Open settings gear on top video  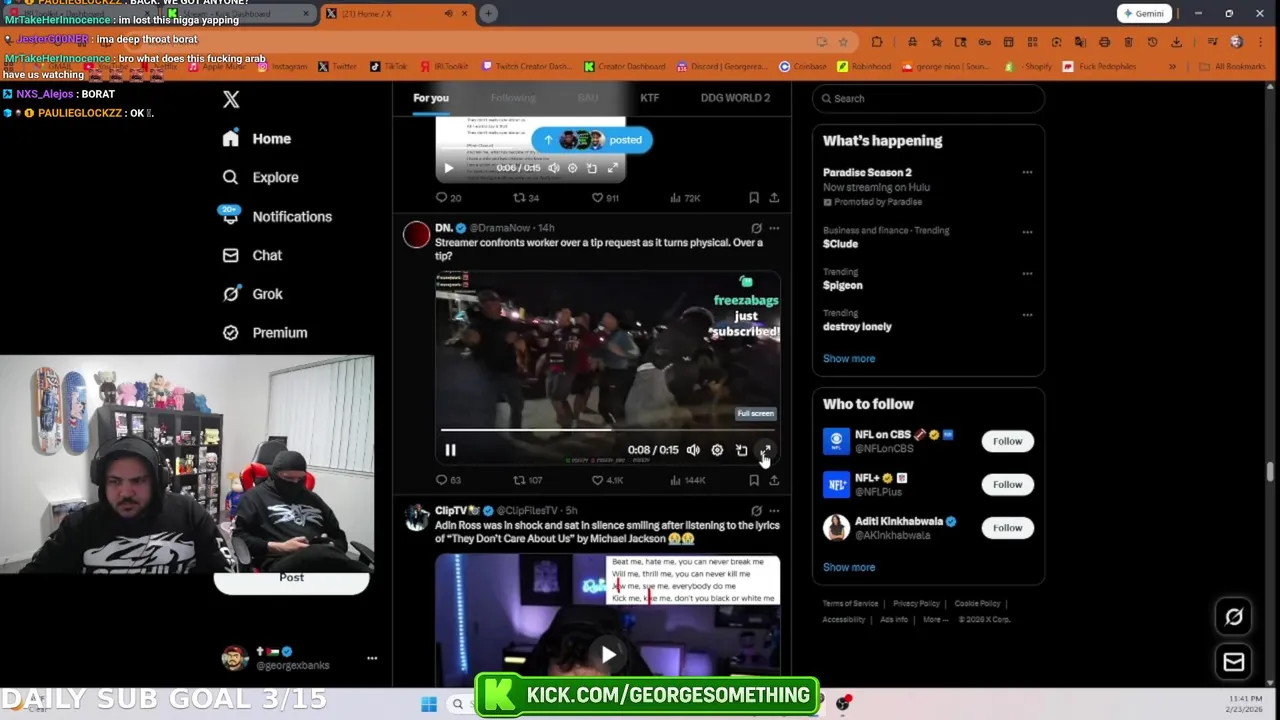click(572, 168)
